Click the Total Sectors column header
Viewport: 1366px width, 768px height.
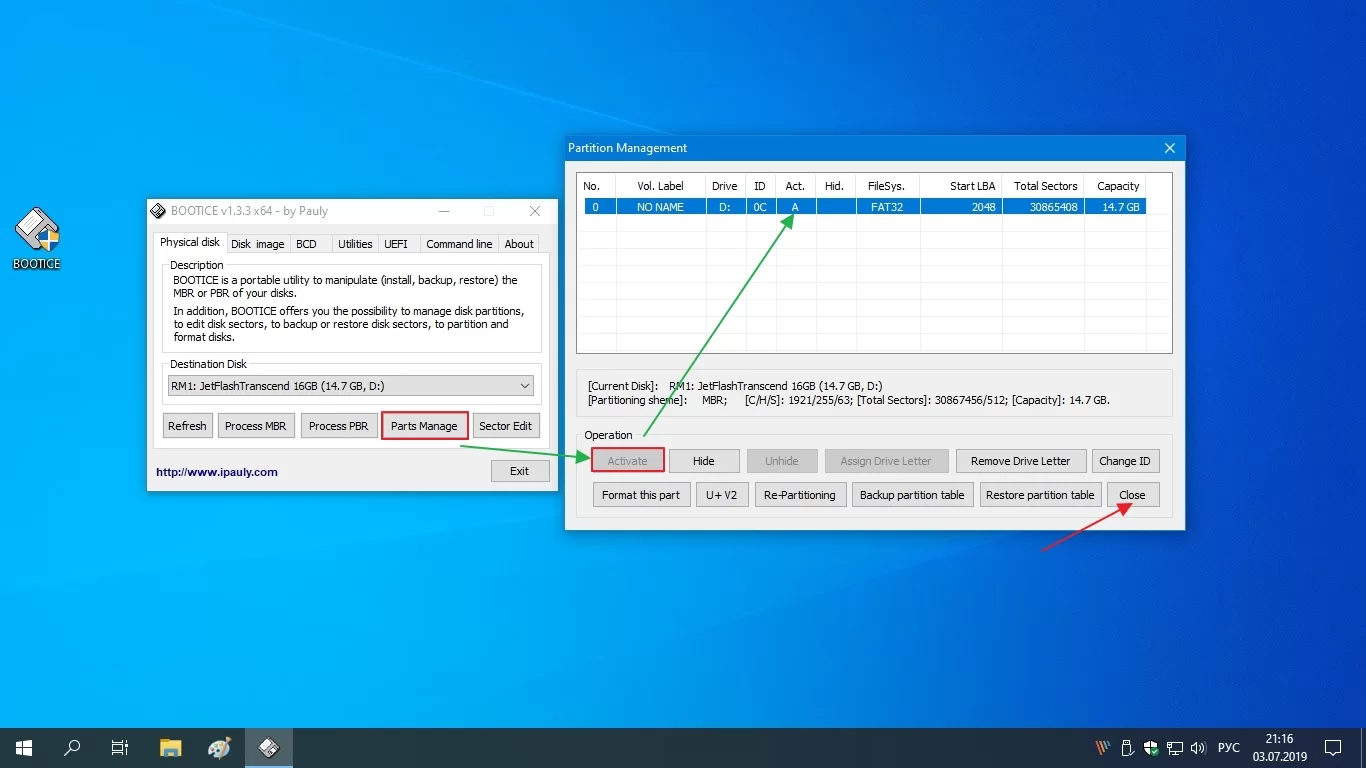click(x=1044, y=186)
